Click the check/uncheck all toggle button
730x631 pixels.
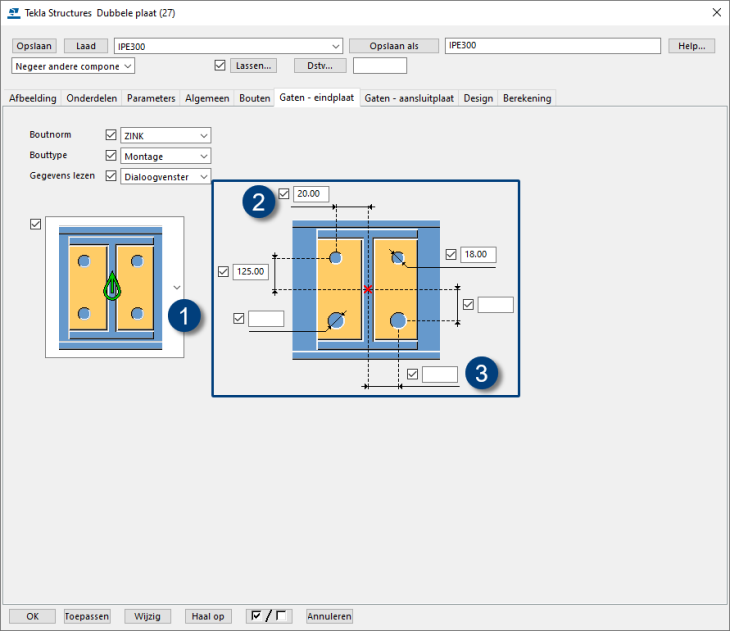(x=268, y=616)
